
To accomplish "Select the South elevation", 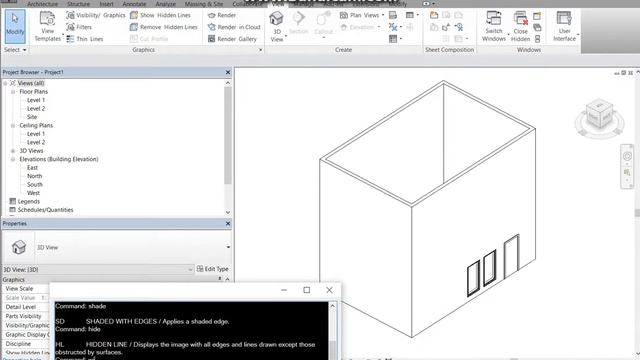I will [35, 184].
